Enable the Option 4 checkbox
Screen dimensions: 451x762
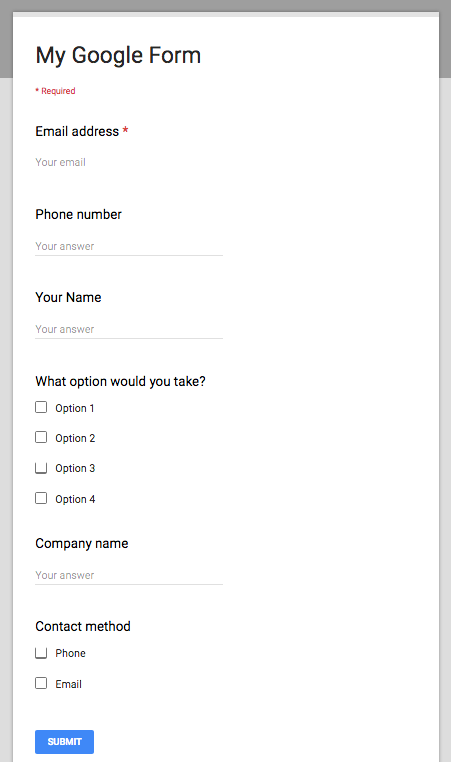(x=41, y=498)
